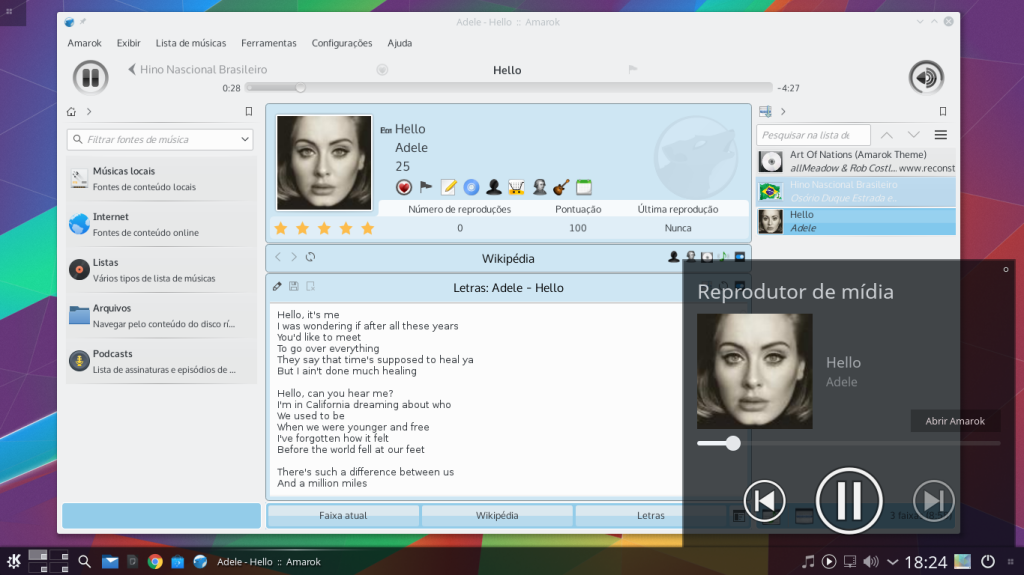Open the KDE application launcher
The height and width of the screenshot is (575, 1024).
14,561
